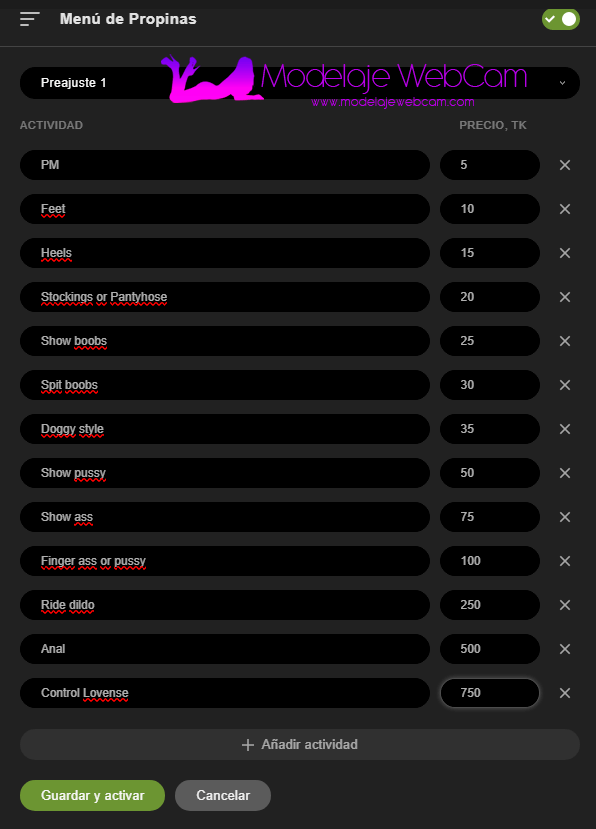596x829 pixels.
Task: Delete the Feet activity entry
Action: 565,209
